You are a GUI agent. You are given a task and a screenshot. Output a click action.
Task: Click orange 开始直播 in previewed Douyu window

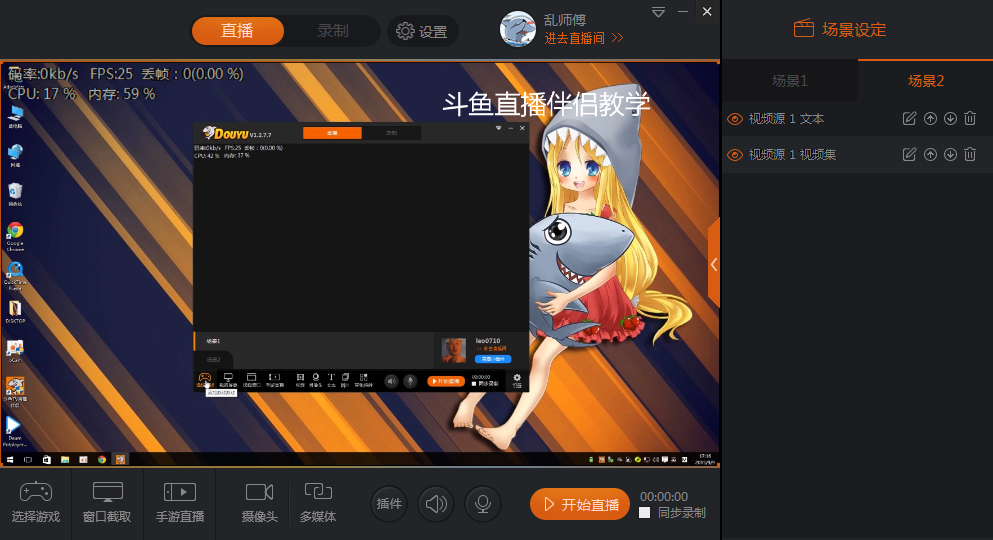coord(446,381)
